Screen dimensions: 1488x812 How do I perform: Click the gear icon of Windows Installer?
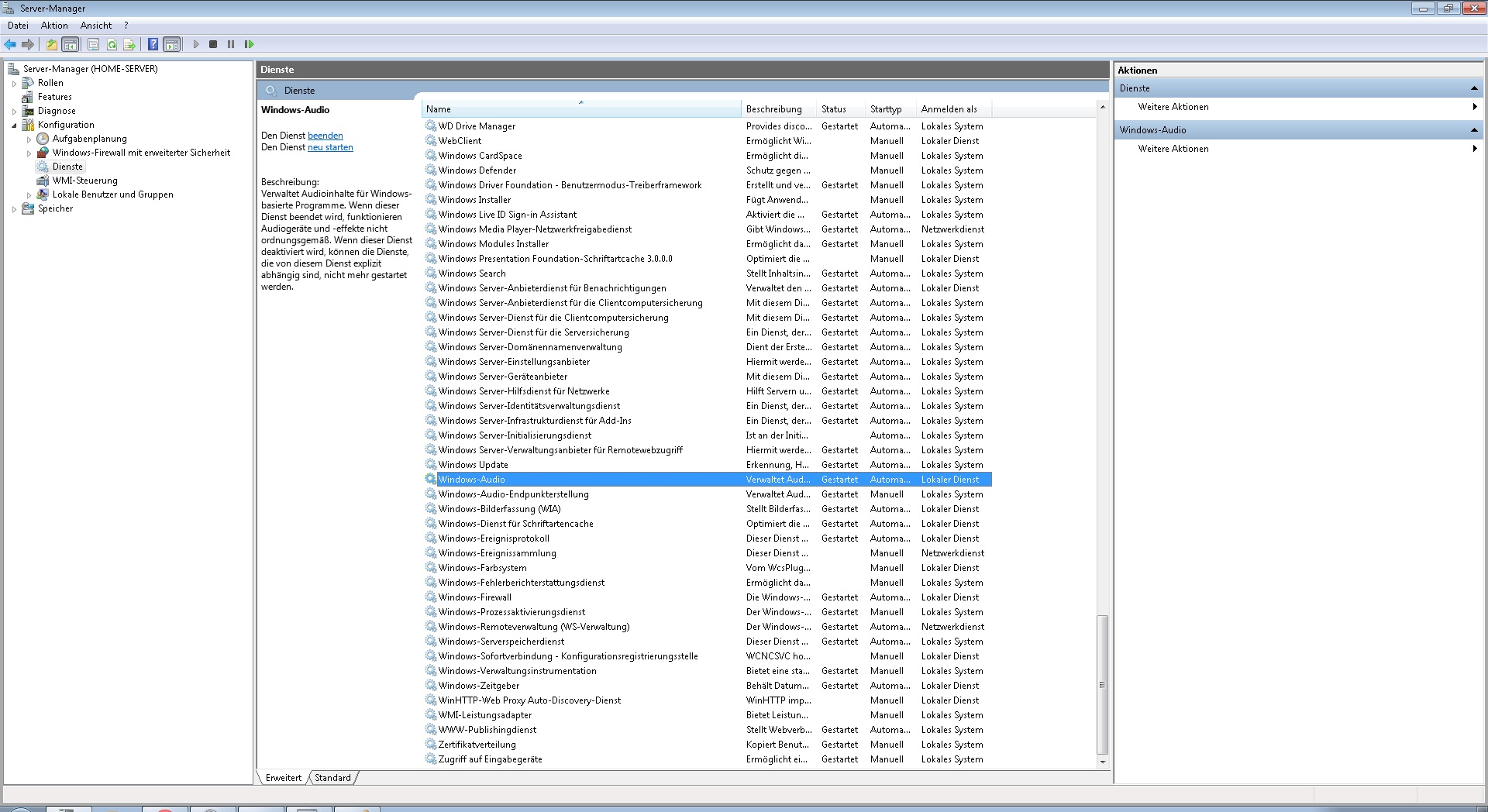pyautogui.click(x=431, y=200)
